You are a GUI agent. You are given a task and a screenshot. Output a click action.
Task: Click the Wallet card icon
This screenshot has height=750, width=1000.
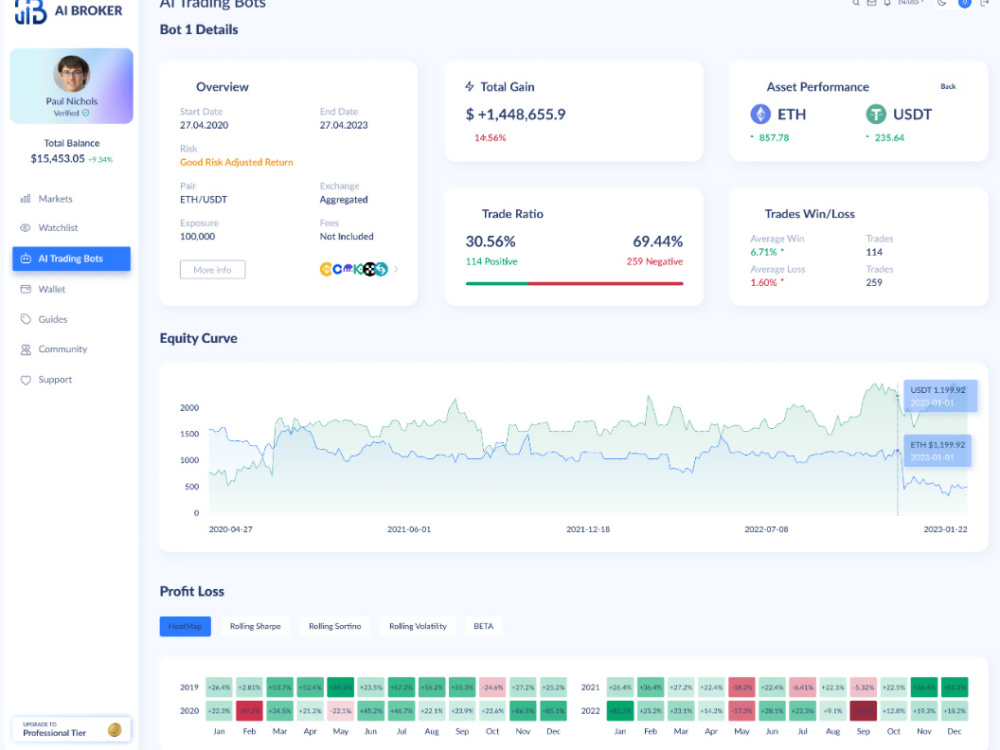26,290
